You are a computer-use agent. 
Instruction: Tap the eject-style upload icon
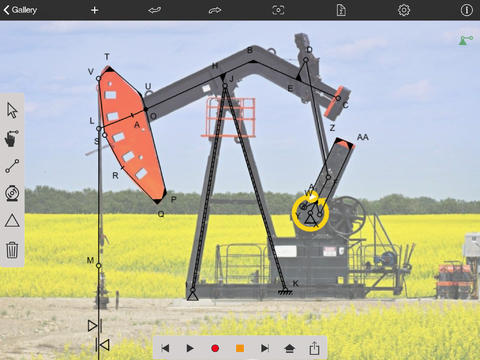click(290, 349)
